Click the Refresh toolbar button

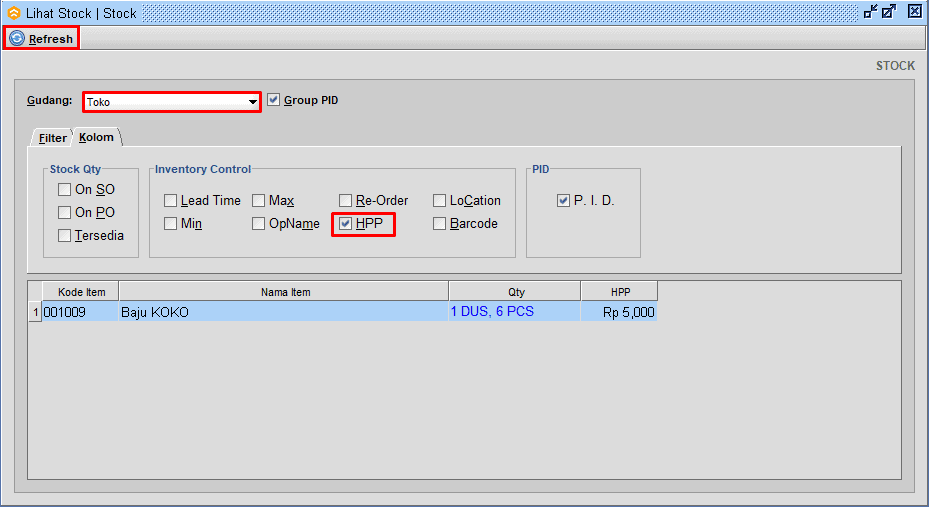41,39
